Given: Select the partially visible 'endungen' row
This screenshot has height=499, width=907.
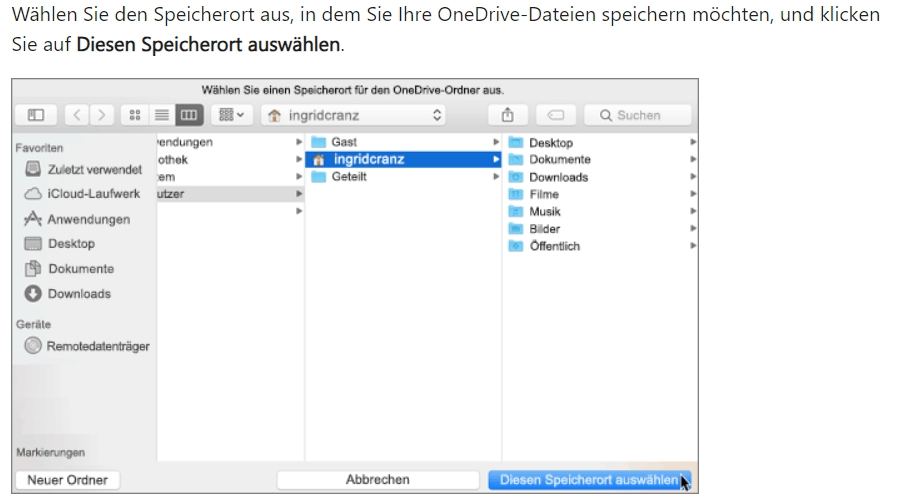Looking at the screenshot, I should (230, 142).
